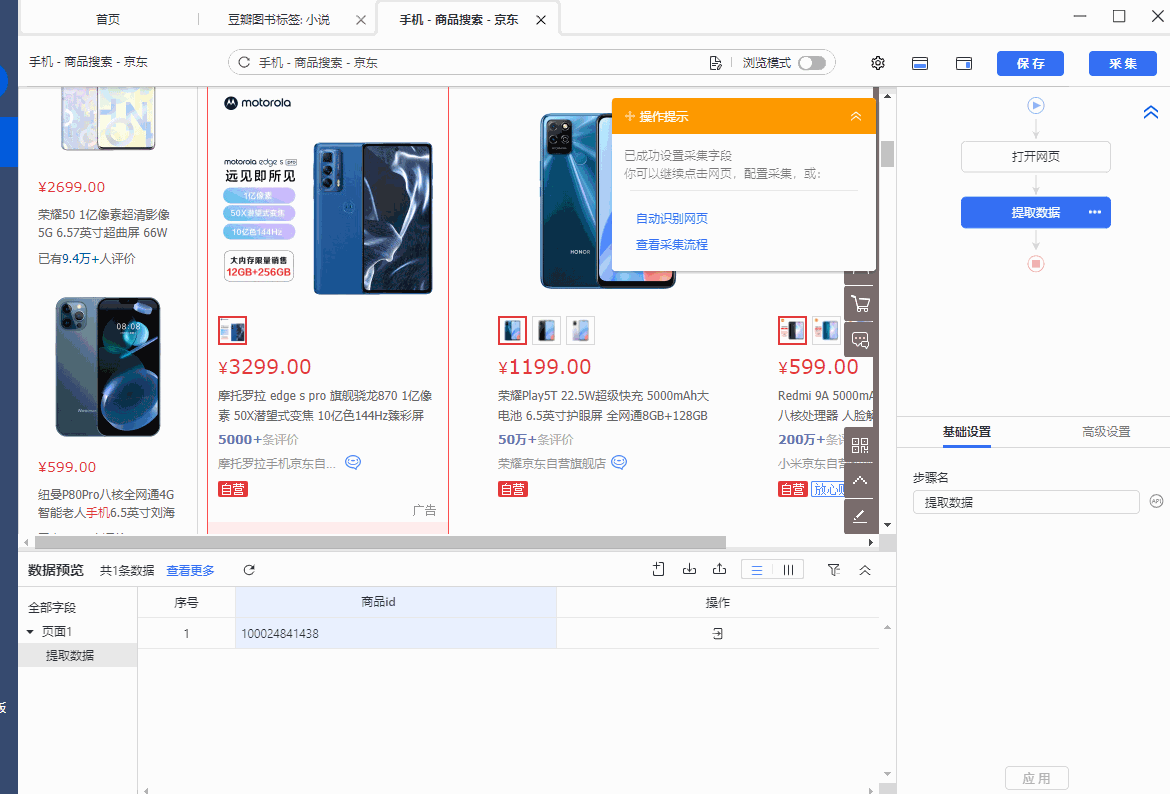Click the start play node in the workflow
The image size is (1170, 794).
(1036, 105)
